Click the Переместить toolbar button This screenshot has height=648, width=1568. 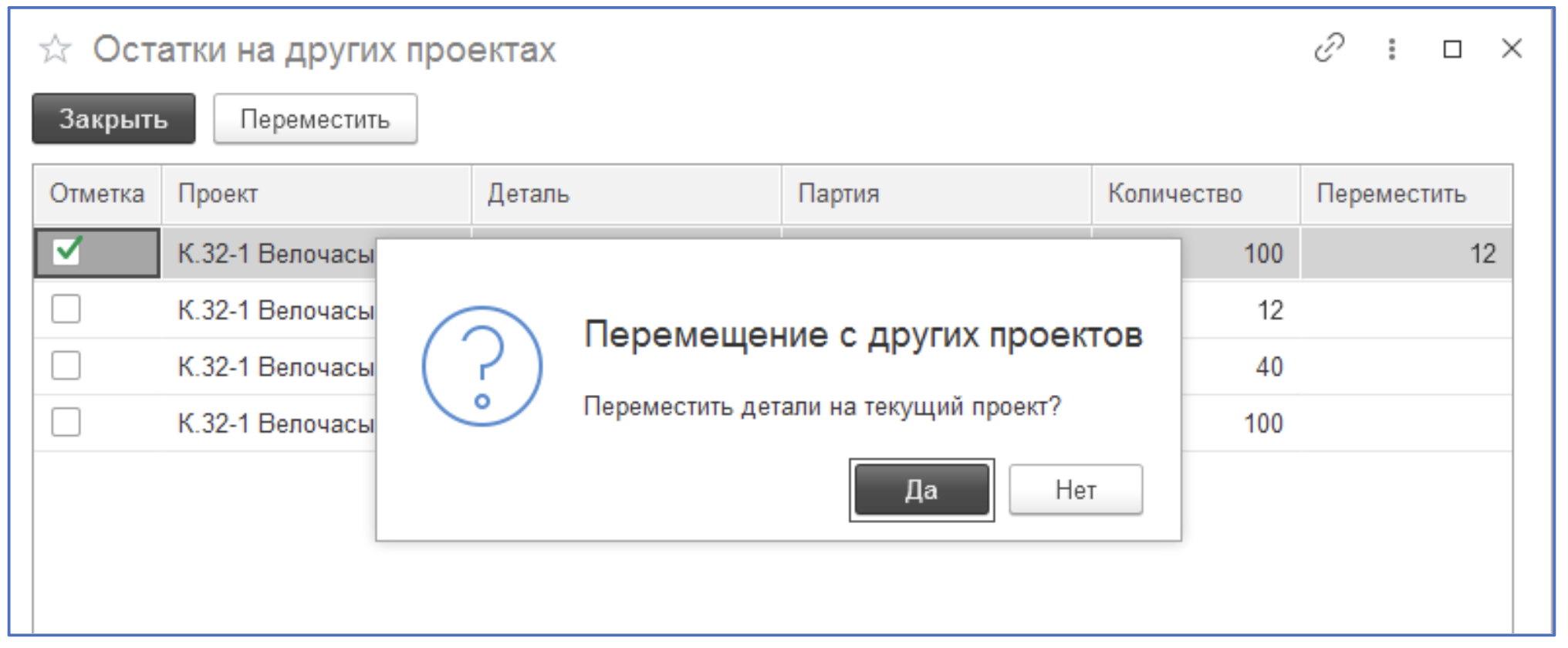point(315,120)
